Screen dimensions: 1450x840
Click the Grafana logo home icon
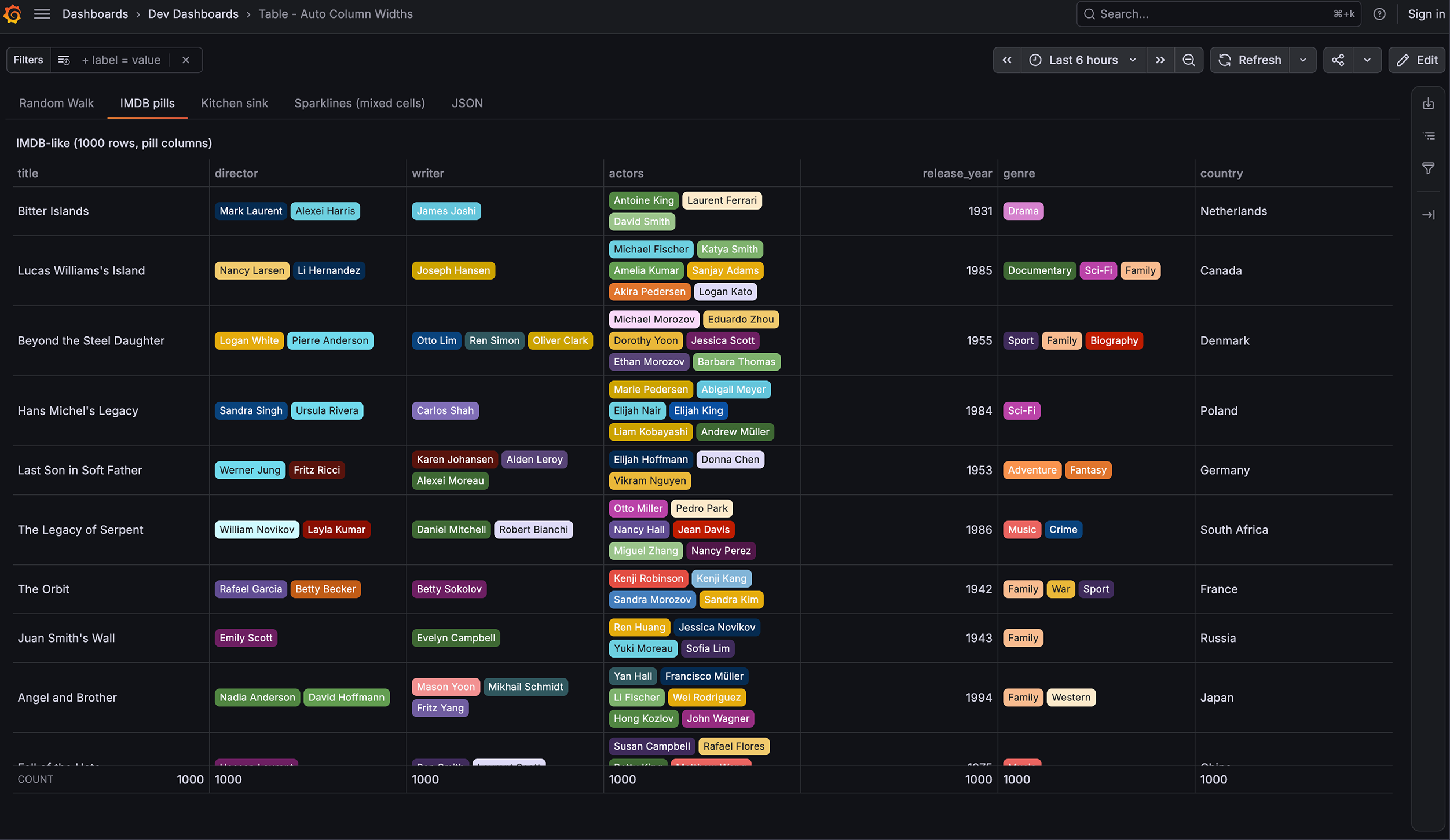12,14
